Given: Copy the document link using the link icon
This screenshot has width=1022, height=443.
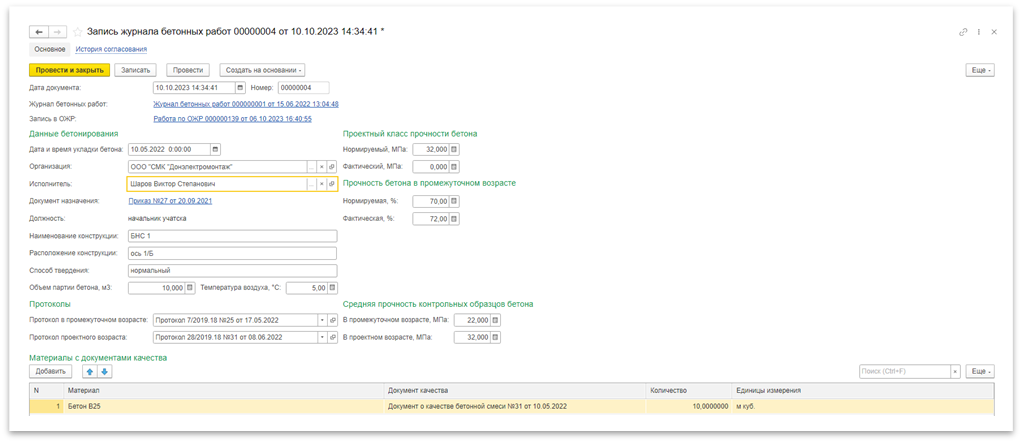Looking at the screenshot, I should [963, 32].
